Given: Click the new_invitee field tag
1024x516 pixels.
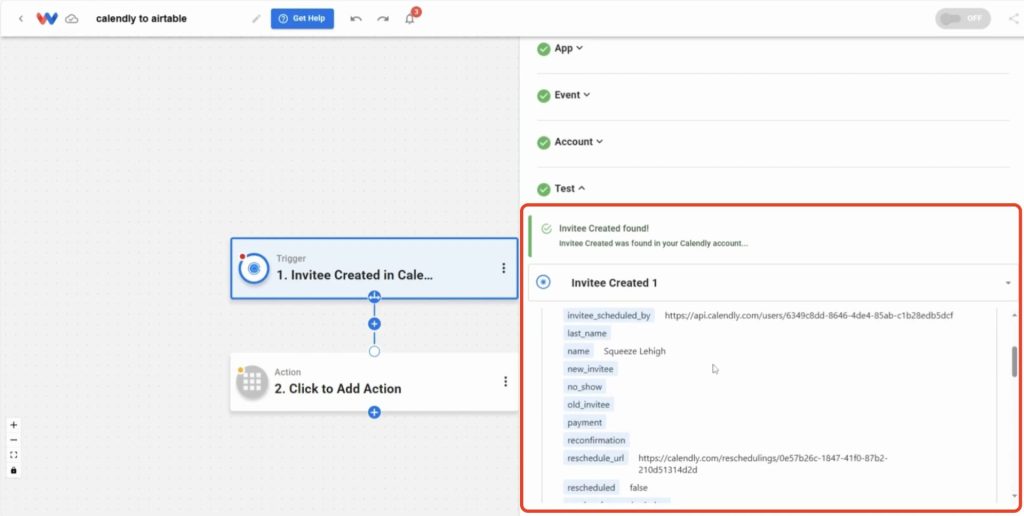Looking at the screenshot, I should (590, 369).
